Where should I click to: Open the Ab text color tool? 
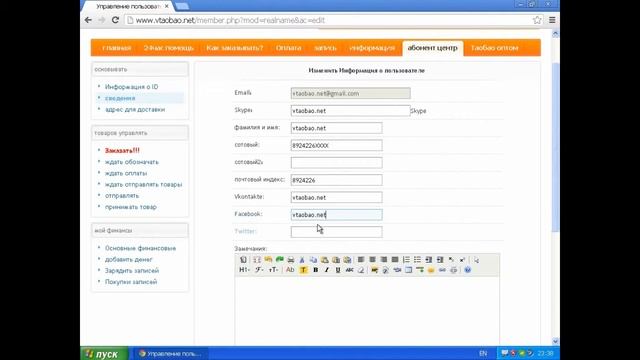(290, 270)
